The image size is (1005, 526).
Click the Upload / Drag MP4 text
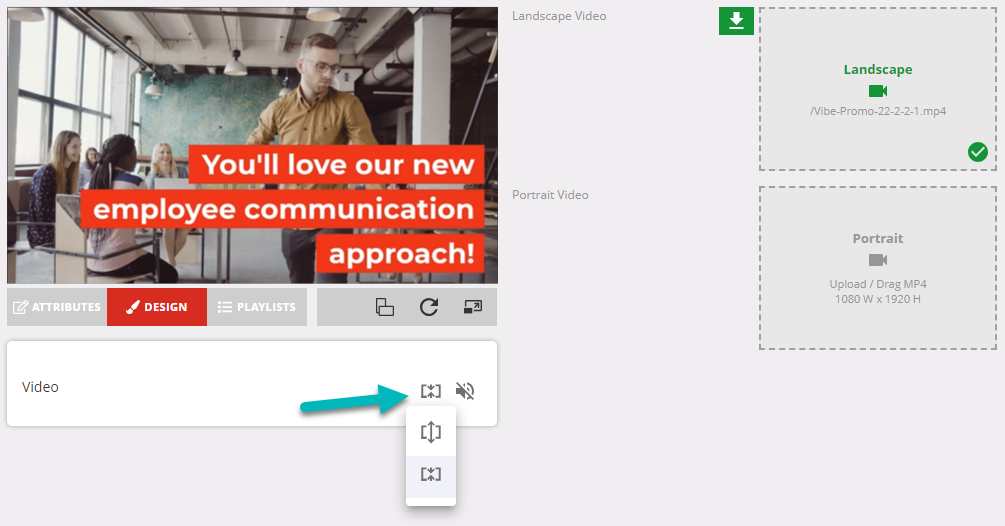coord(877,284)
